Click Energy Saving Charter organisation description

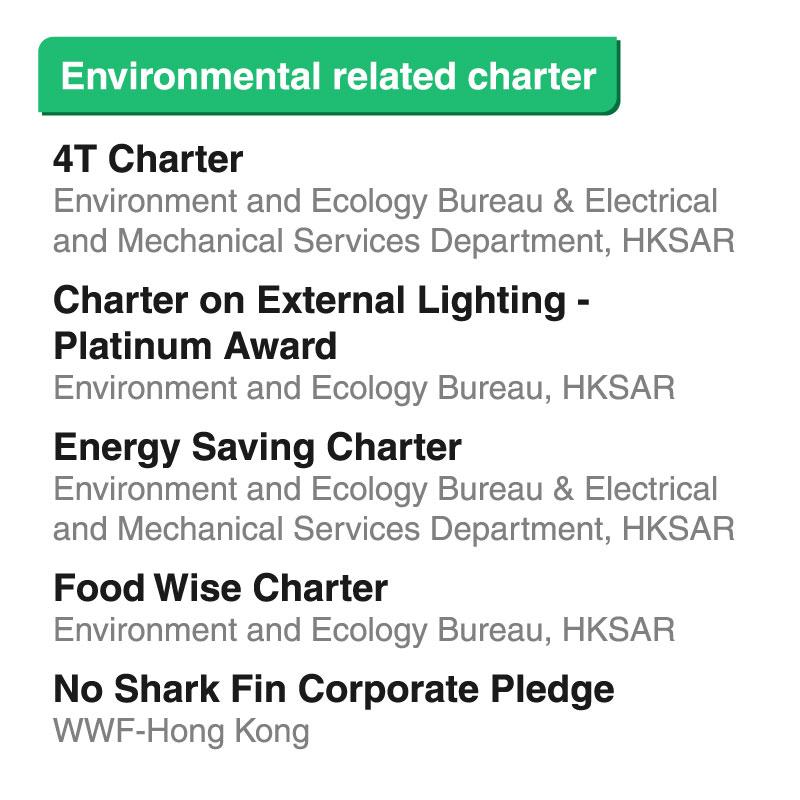click(x=393, y=509)
